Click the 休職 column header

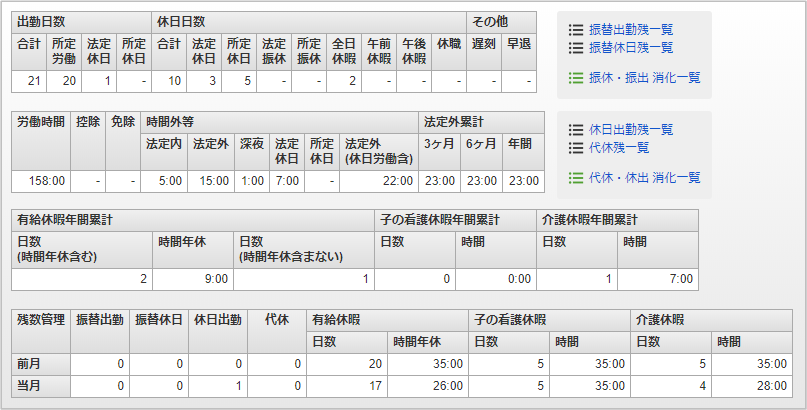[x=449, y=52]
